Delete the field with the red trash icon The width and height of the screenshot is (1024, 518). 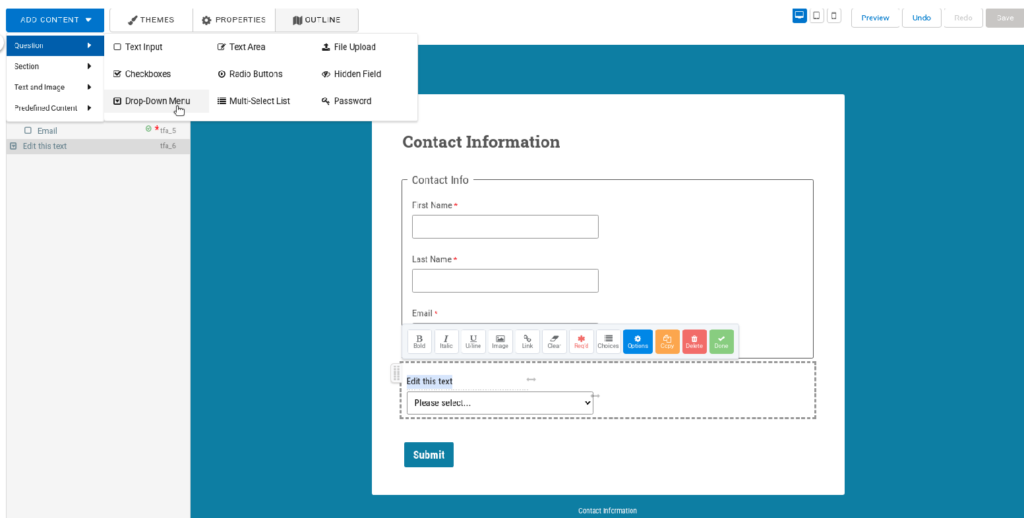(x=694, y=341)
